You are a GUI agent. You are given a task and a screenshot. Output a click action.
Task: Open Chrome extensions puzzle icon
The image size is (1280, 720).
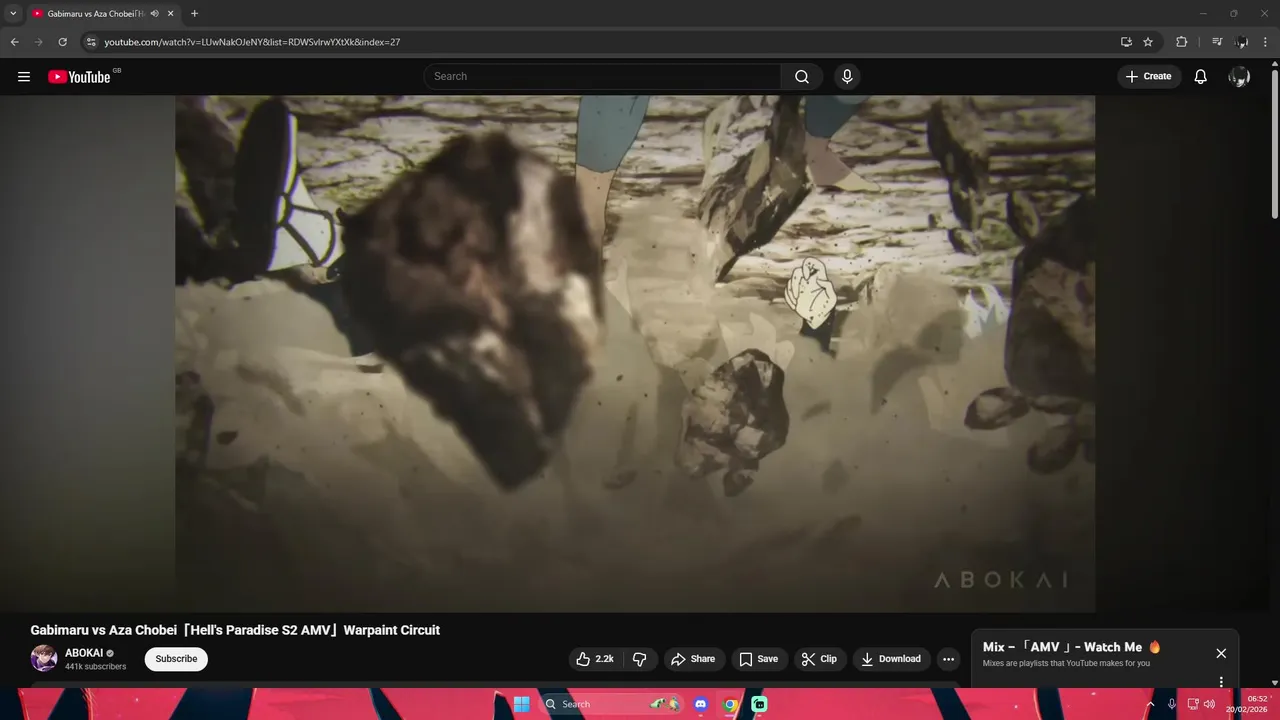click(x=1181, y=42)
